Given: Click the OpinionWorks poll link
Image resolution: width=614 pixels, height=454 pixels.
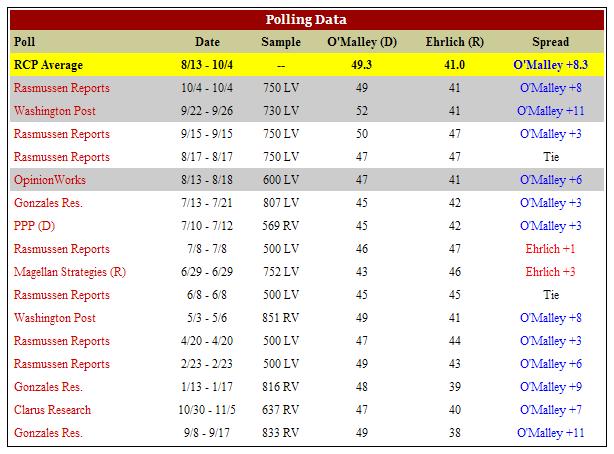Looking at the screenshot, I should click(x=50, y=180).
